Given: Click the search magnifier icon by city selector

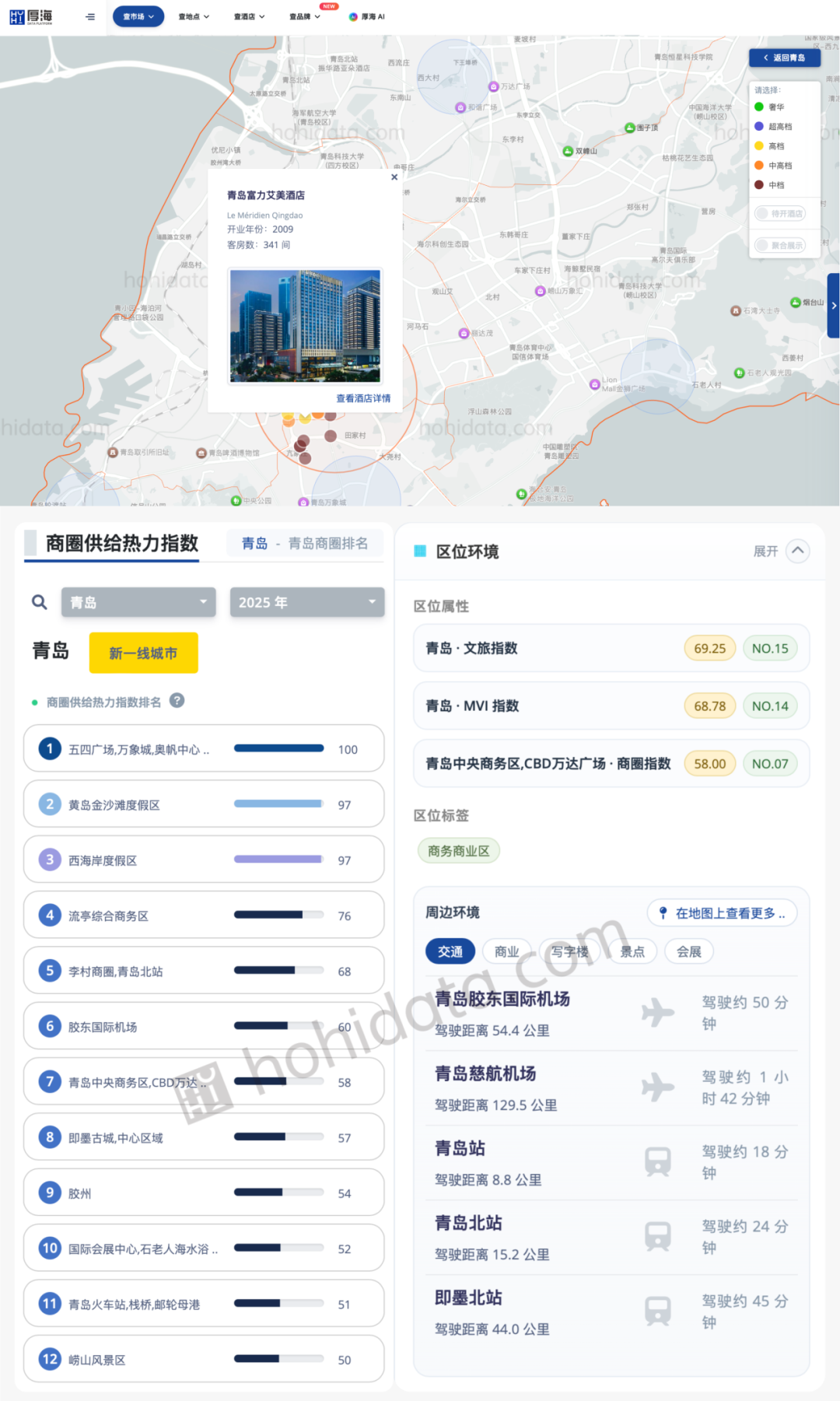Looking at the screenshot, I should [x=40, y=602].
